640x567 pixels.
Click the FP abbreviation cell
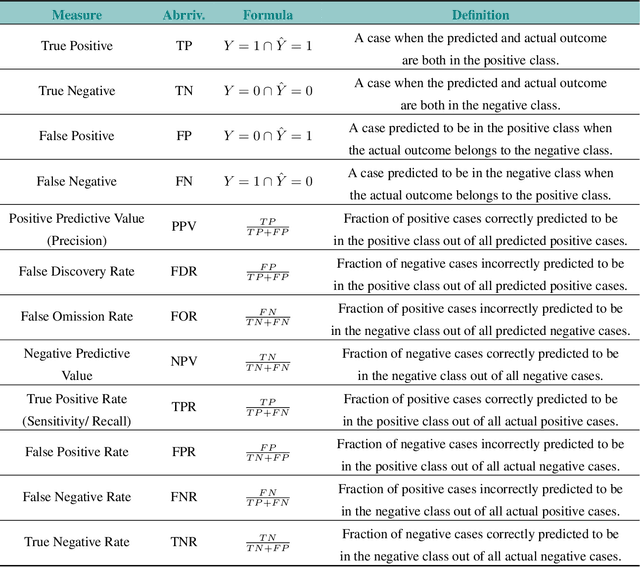(183, 136)
